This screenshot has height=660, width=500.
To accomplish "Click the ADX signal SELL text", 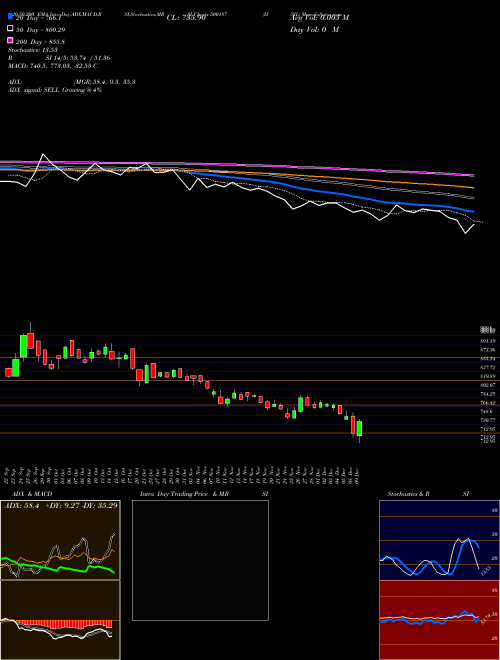I will pos(55,90).
